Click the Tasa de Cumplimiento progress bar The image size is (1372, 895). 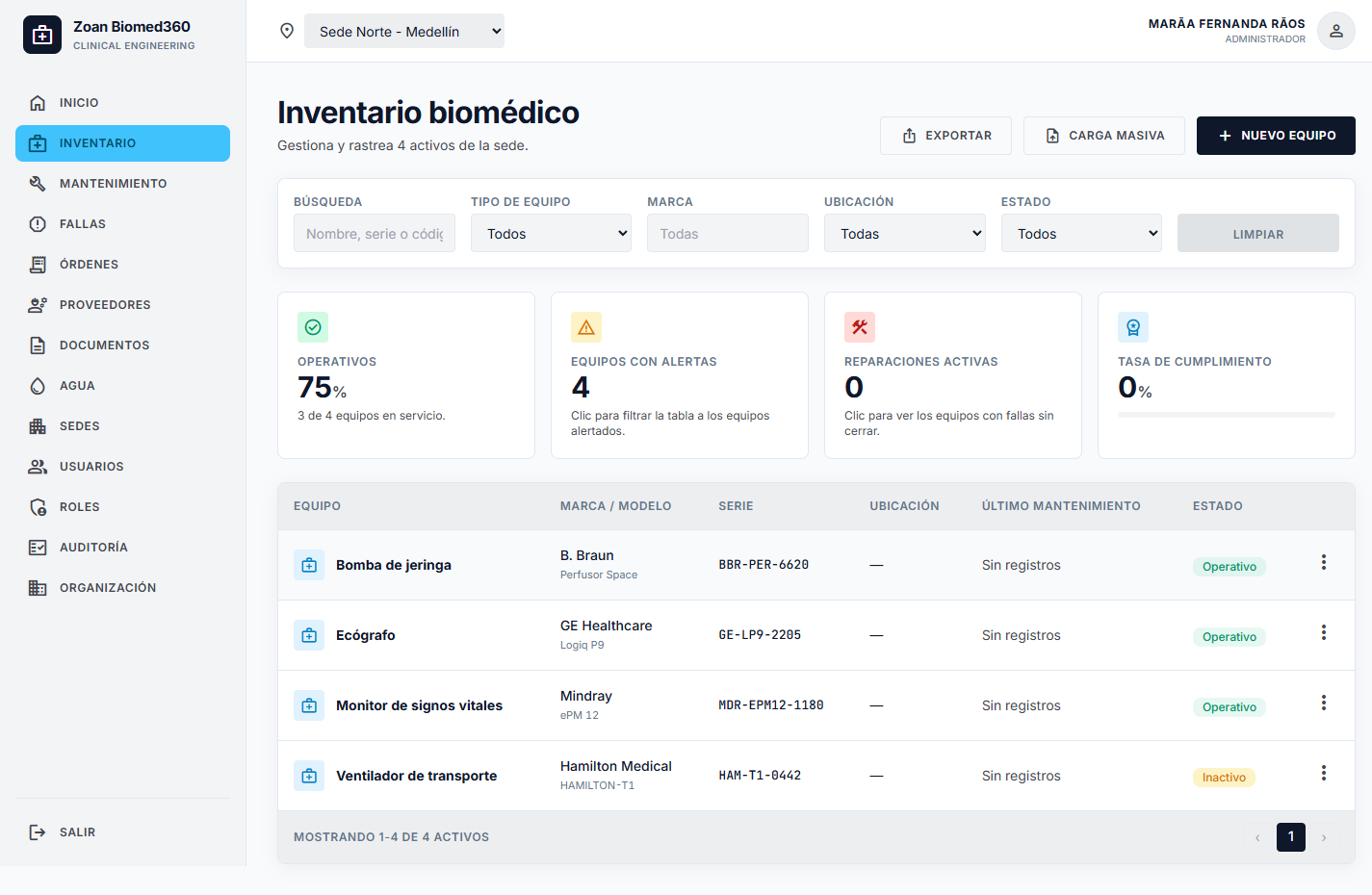(x=1227, y=415)
